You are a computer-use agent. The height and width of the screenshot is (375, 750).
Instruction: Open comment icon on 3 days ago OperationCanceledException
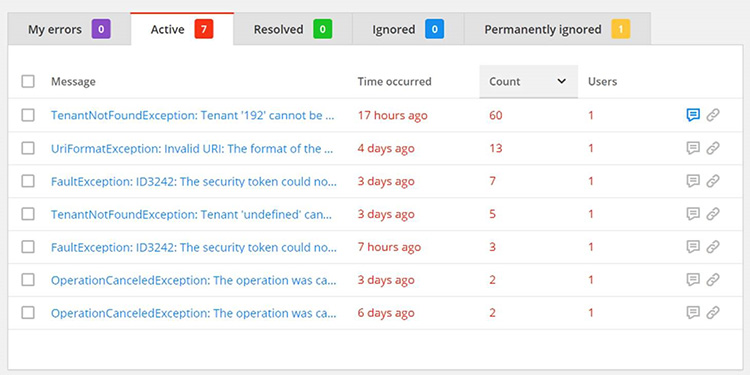[693, 280]
